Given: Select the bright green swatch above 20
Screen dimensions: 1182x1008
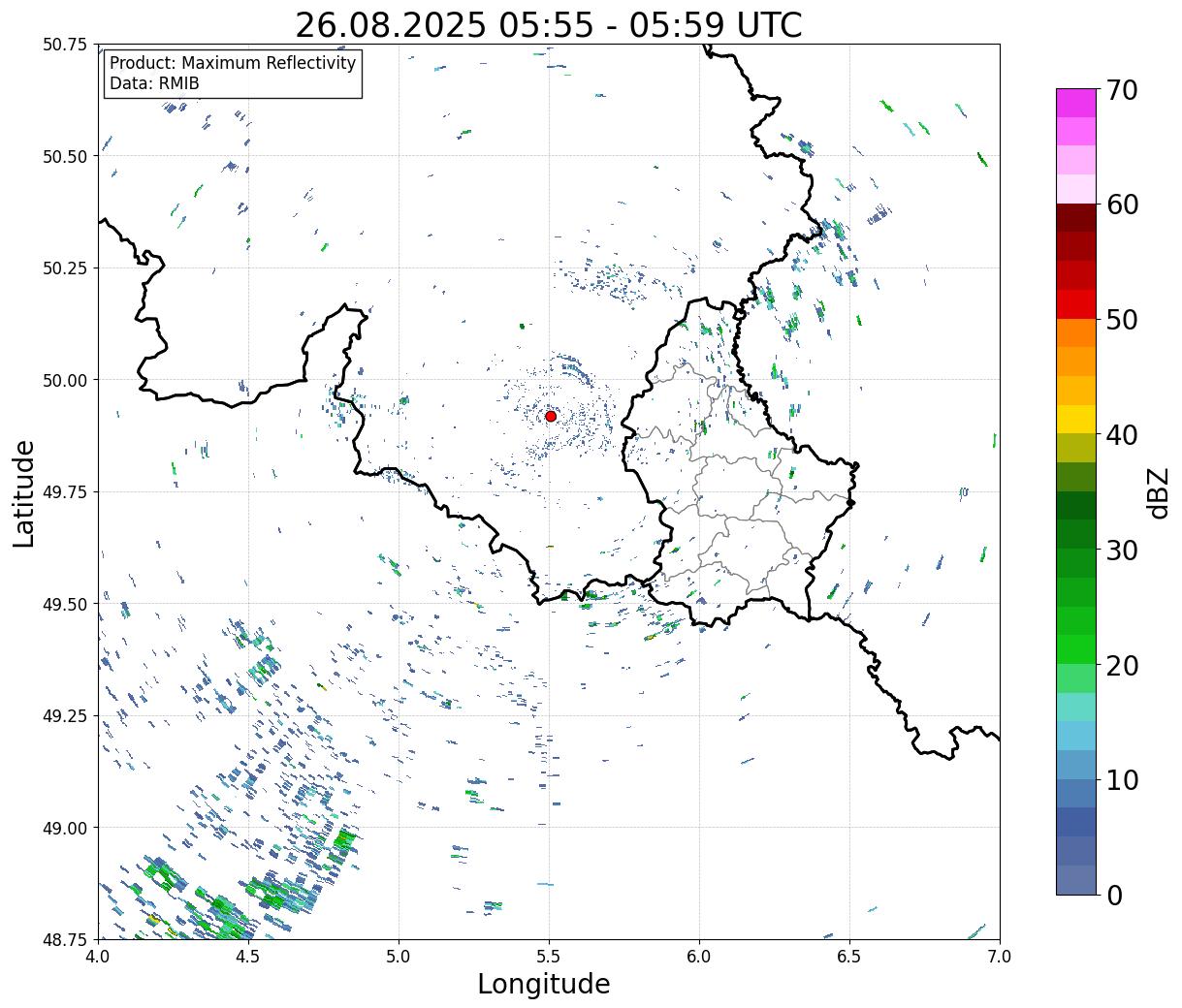Looking at the screenshot, I should pos(1076,648).
